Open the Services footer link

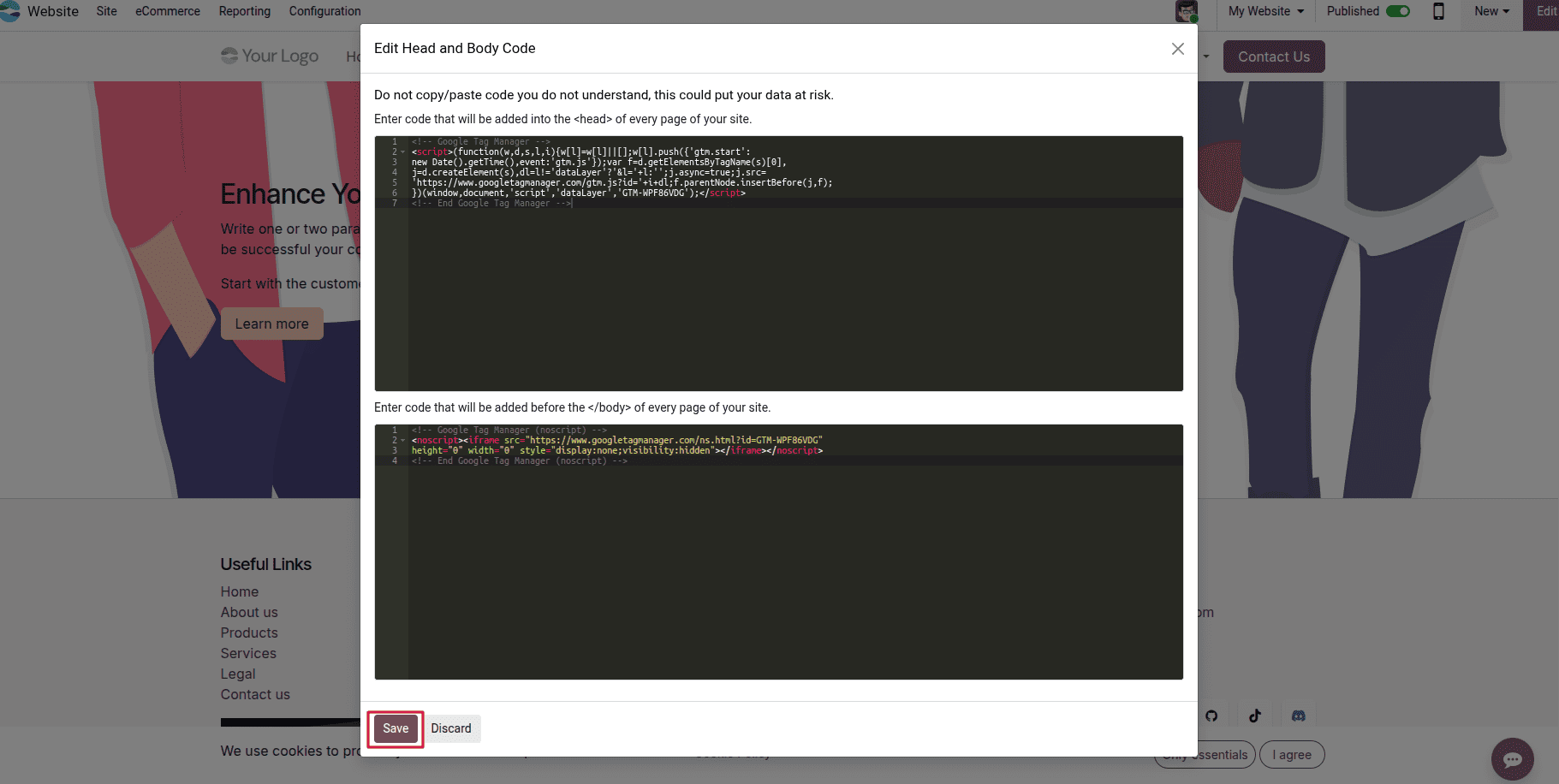(248, 653)
